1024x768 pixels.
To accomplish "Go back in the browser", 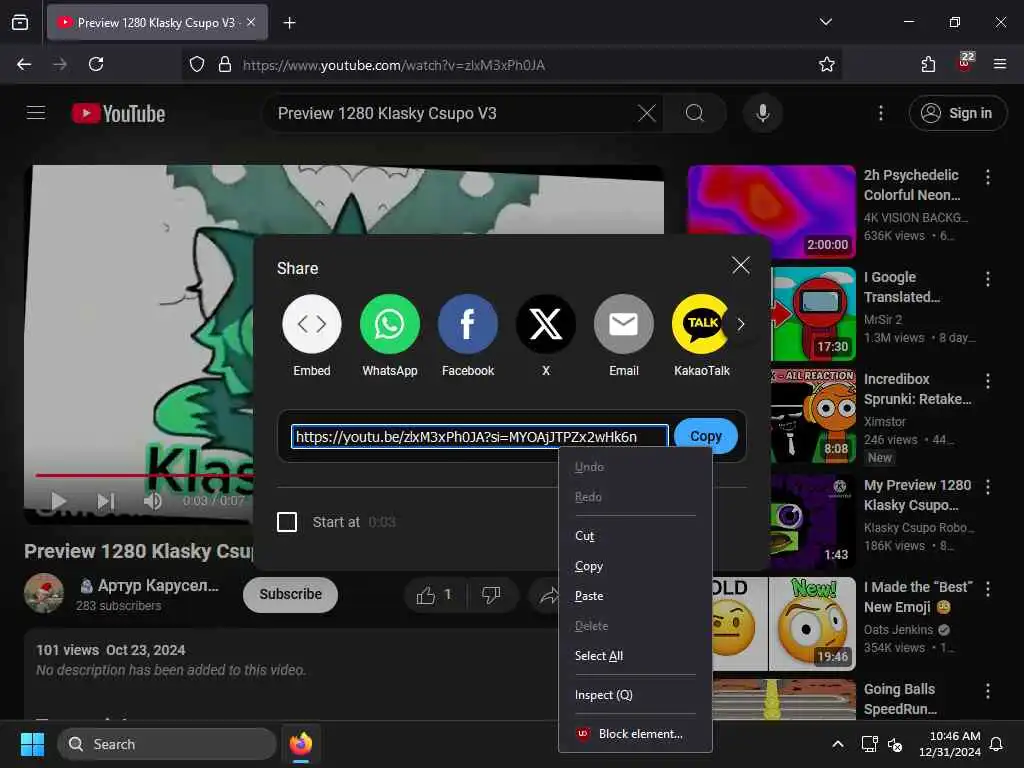I will [x=24, y=64].
